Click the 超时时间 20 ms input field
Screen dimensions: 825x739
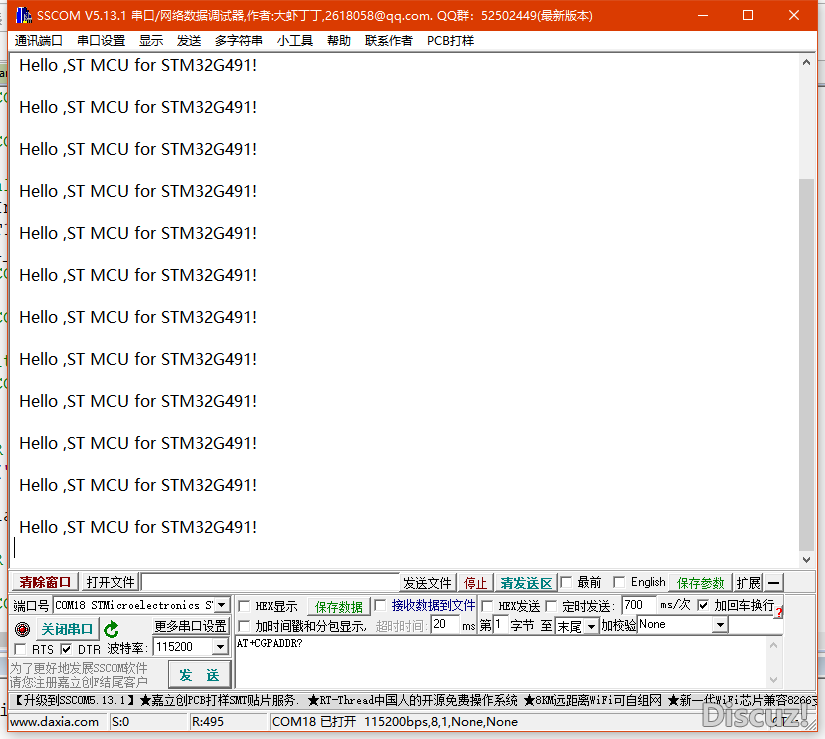point(444,624)
